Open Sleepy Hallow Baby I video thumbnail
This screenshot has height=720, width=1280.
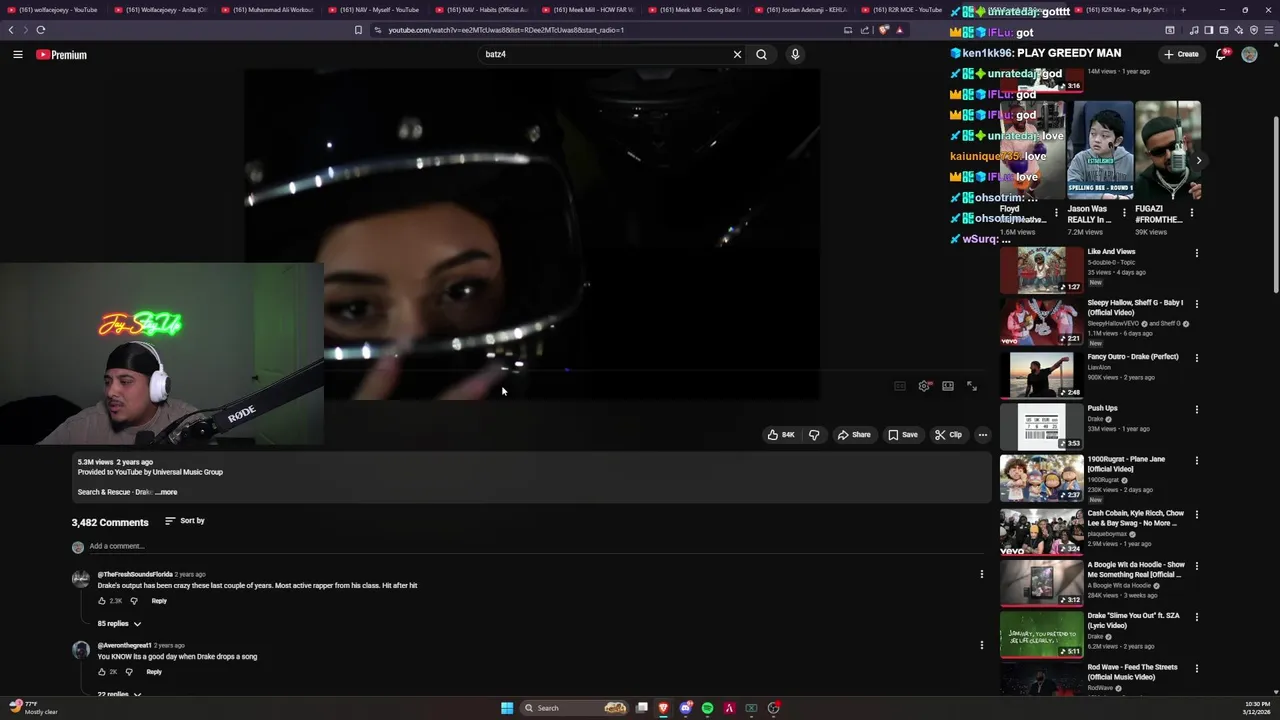coord(1041,322)
